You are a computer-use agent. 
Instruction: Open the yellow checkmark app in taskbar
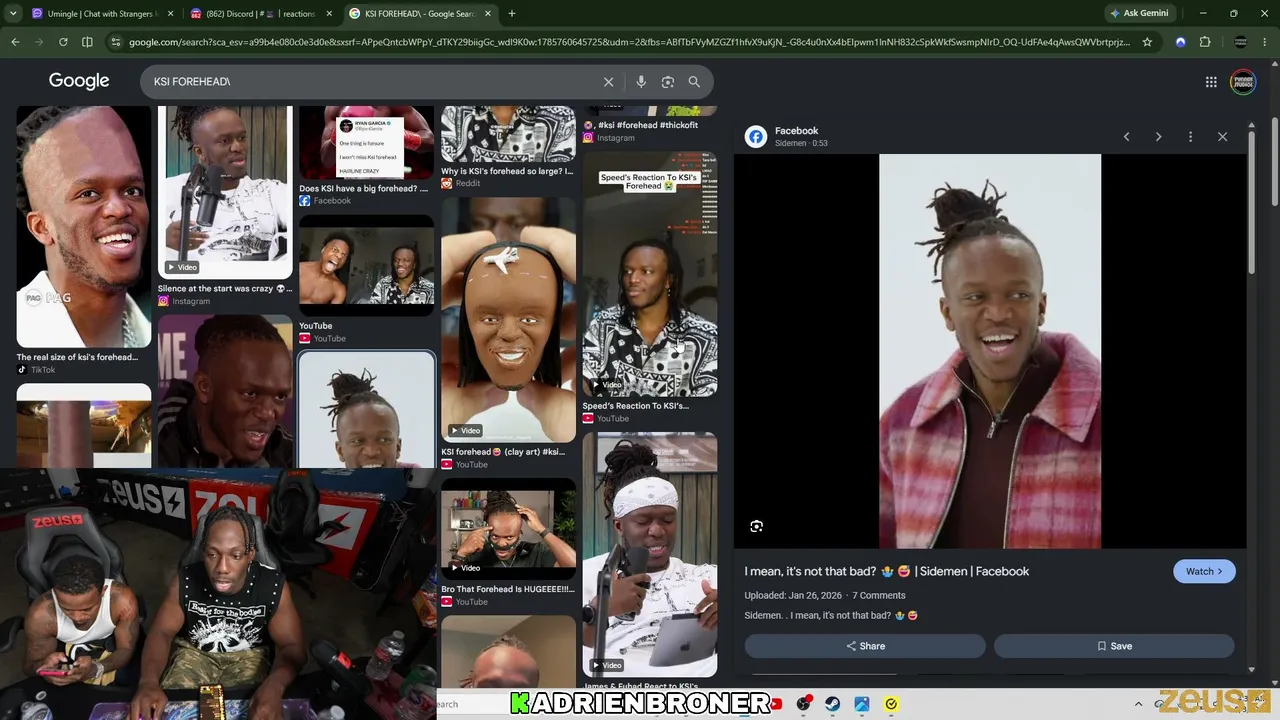tap(891, 704)
